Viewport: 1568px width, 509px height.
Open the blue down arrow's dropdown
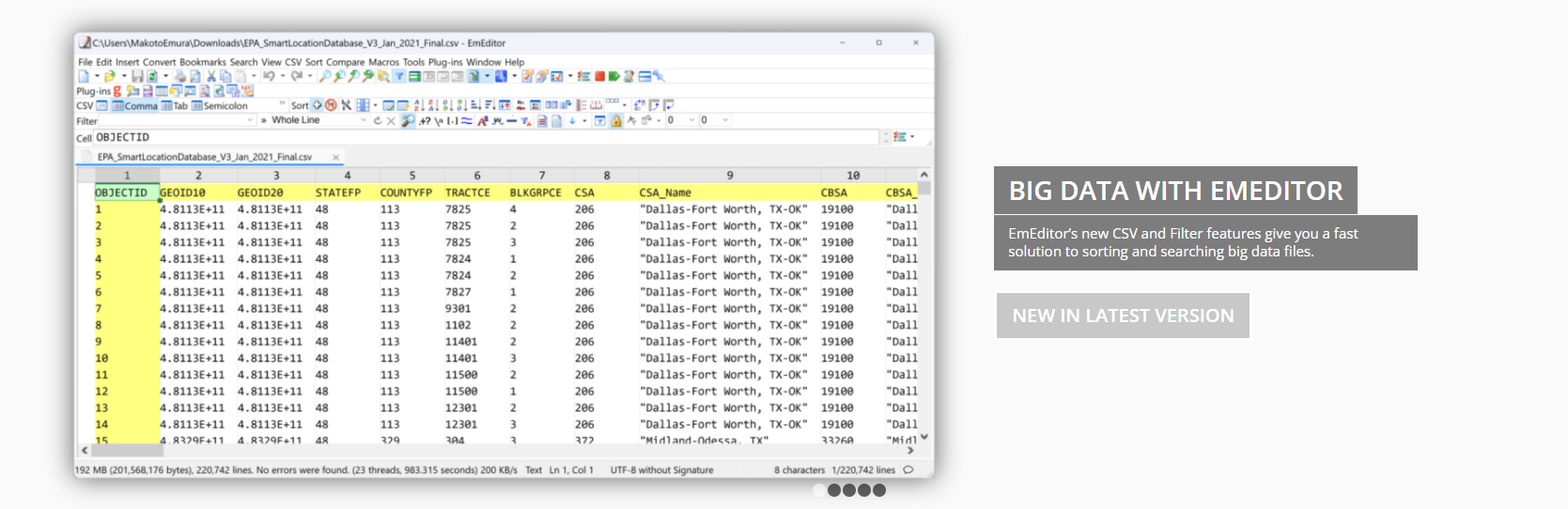click(584, 120)
